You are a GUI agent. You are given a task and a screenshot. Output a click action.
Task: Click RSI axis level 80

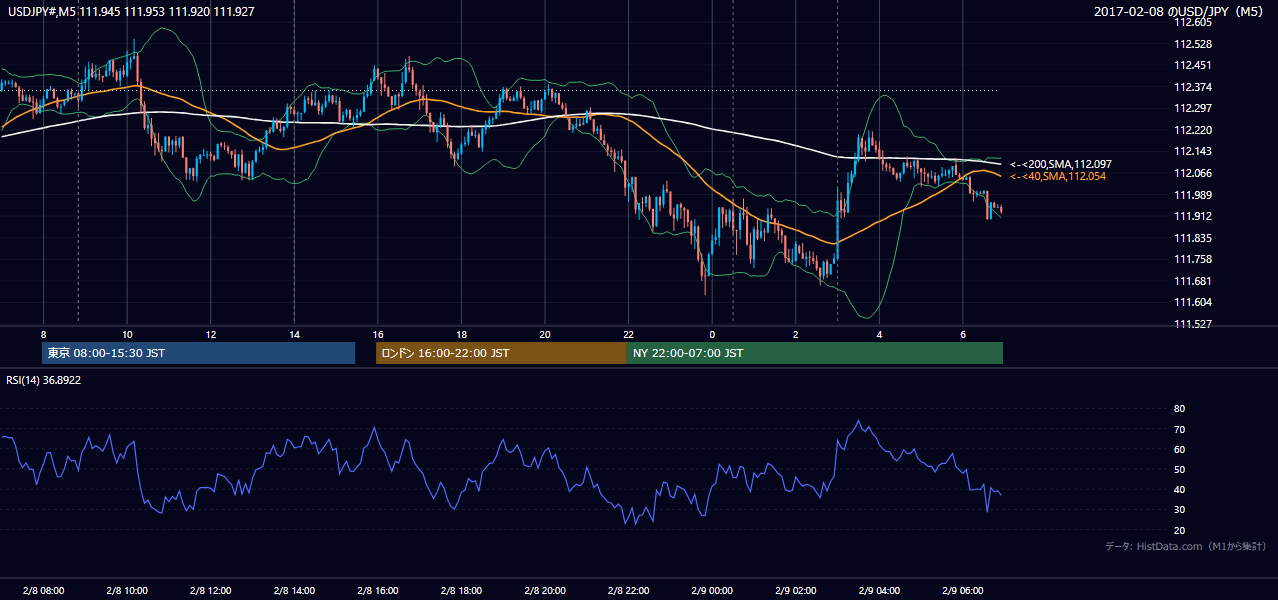click(1179, 409)
